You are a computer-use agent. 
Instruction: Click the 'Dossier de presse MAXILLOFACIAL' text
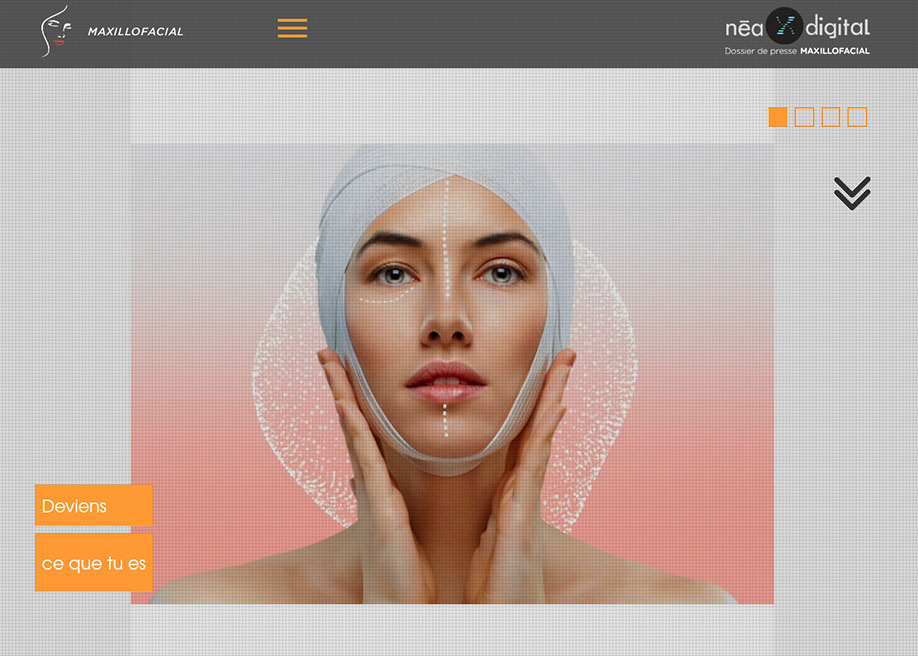tap(797, 51)
